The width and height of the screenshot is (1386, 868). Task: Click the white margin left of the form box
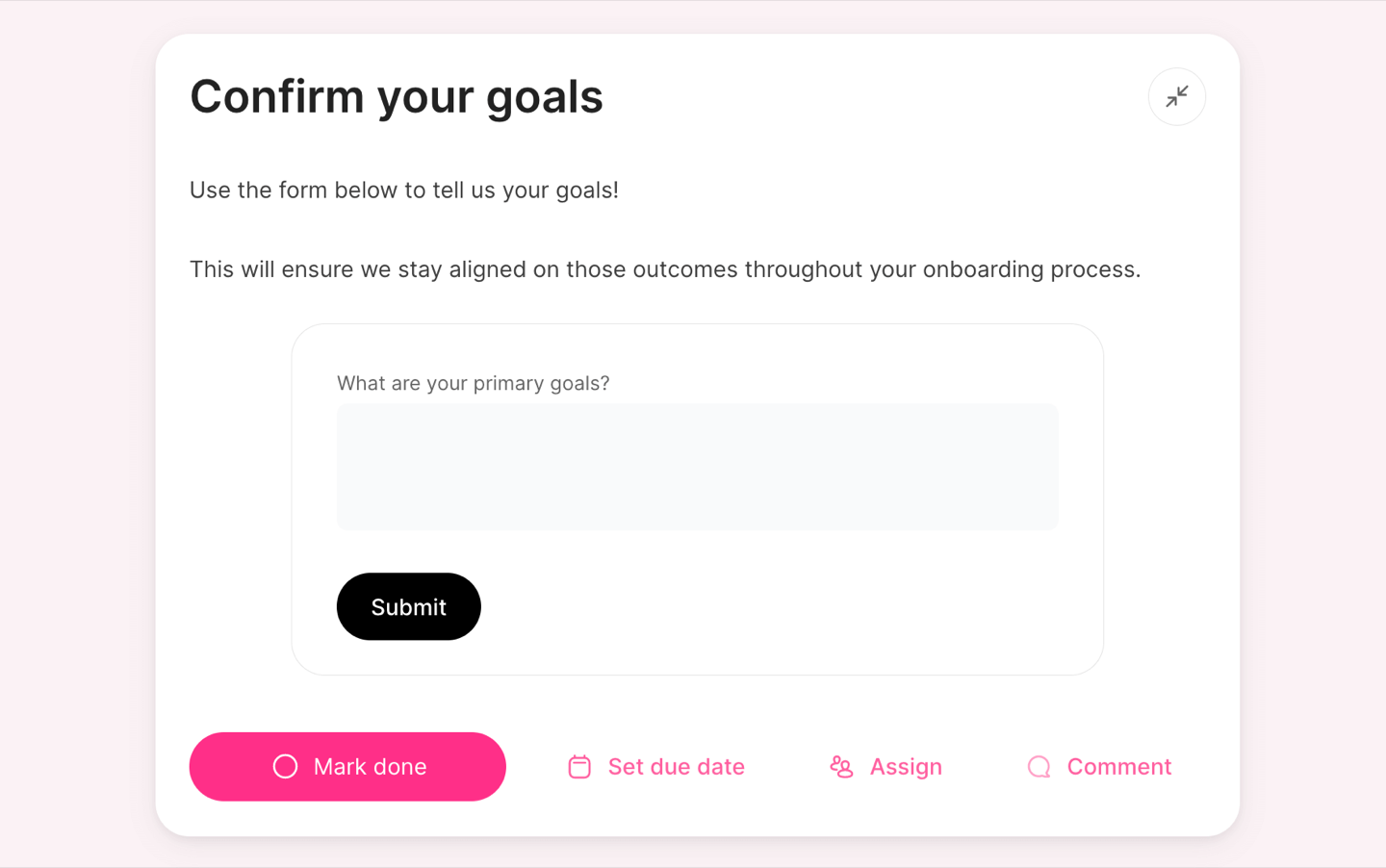tap(241, 500)
